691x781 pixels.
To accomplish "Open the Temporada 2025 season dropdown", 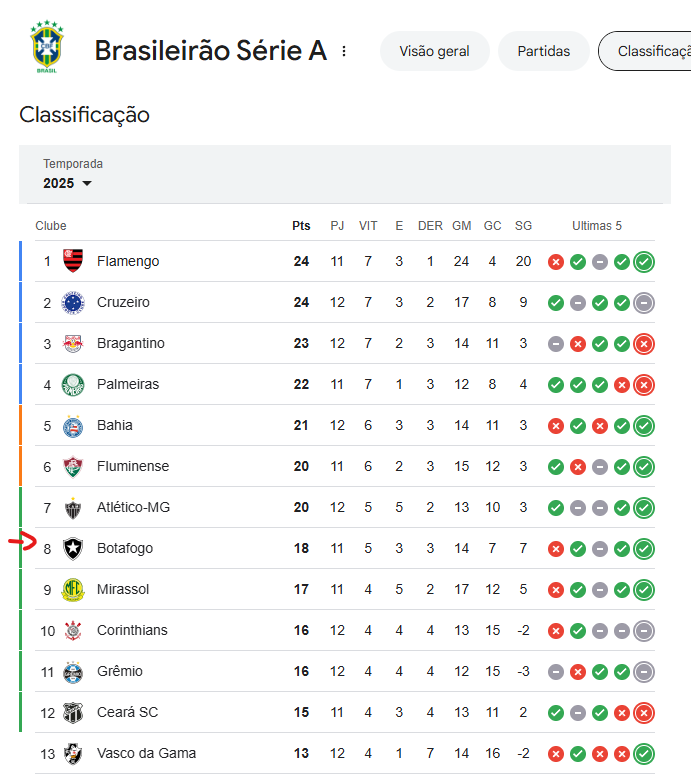I will click(68, 183).
